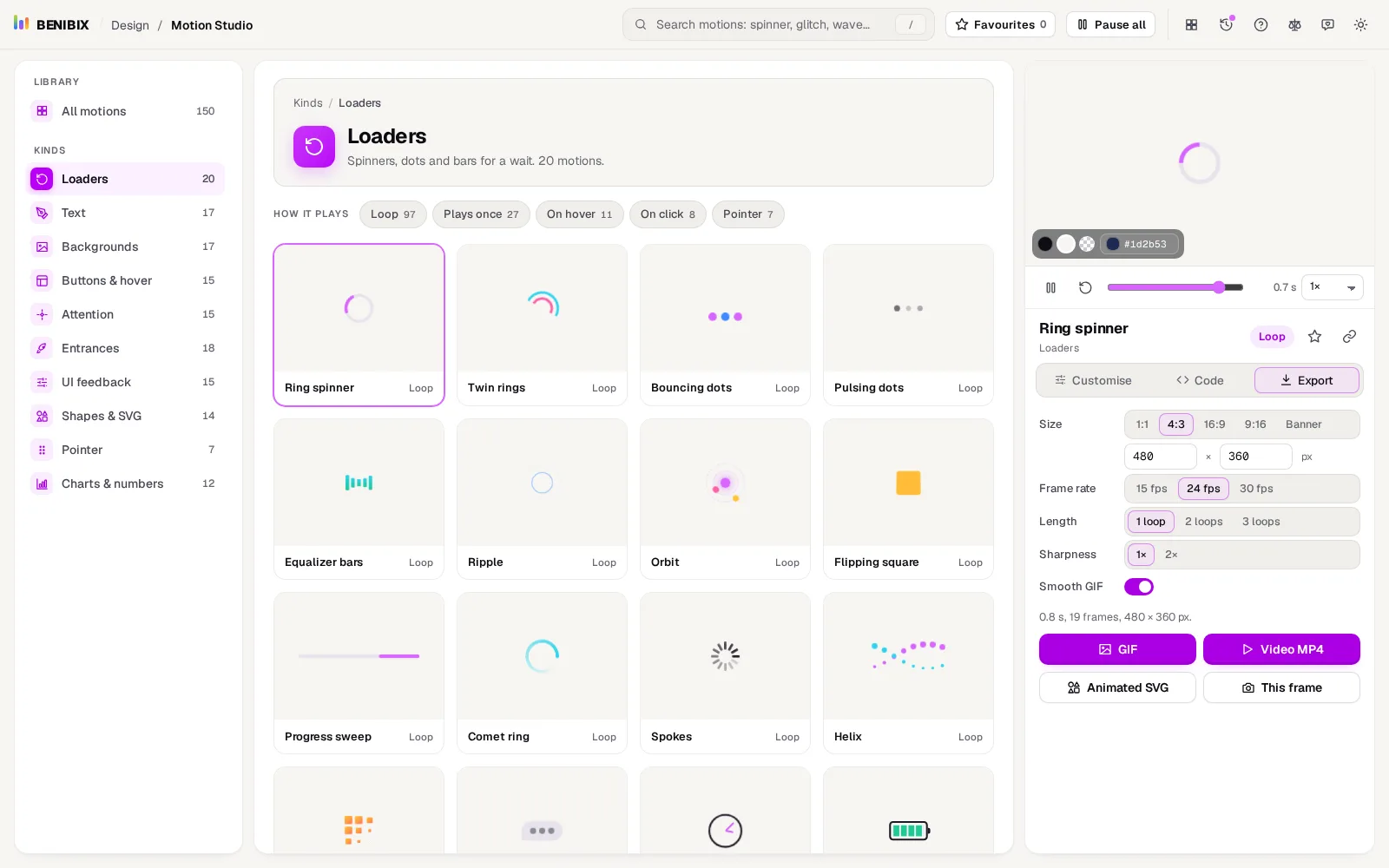Pause the preview playback
The image size is (1389, 868).
point(1051,287)
